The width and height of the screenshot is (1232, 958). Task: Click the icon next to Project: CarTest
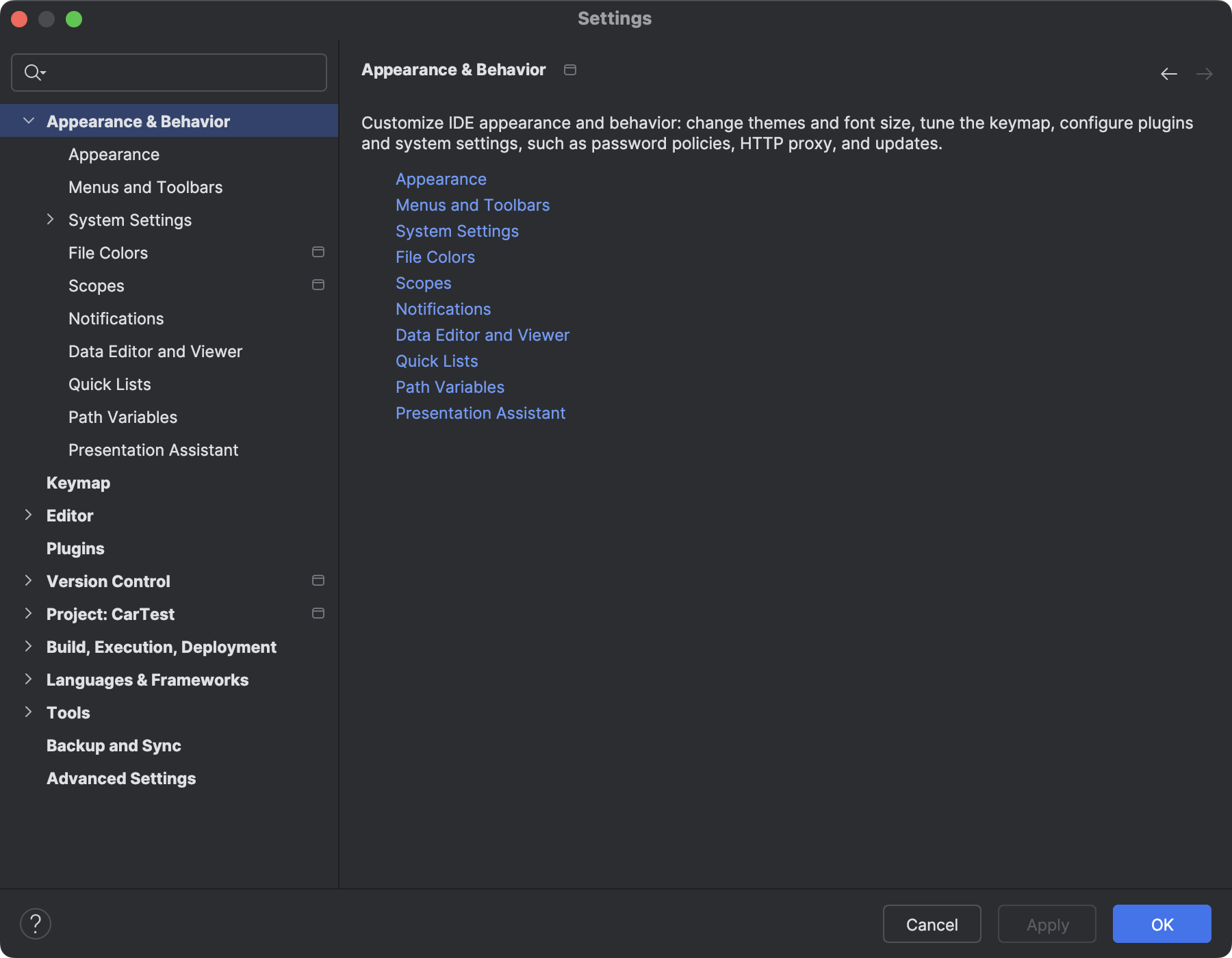318,613
